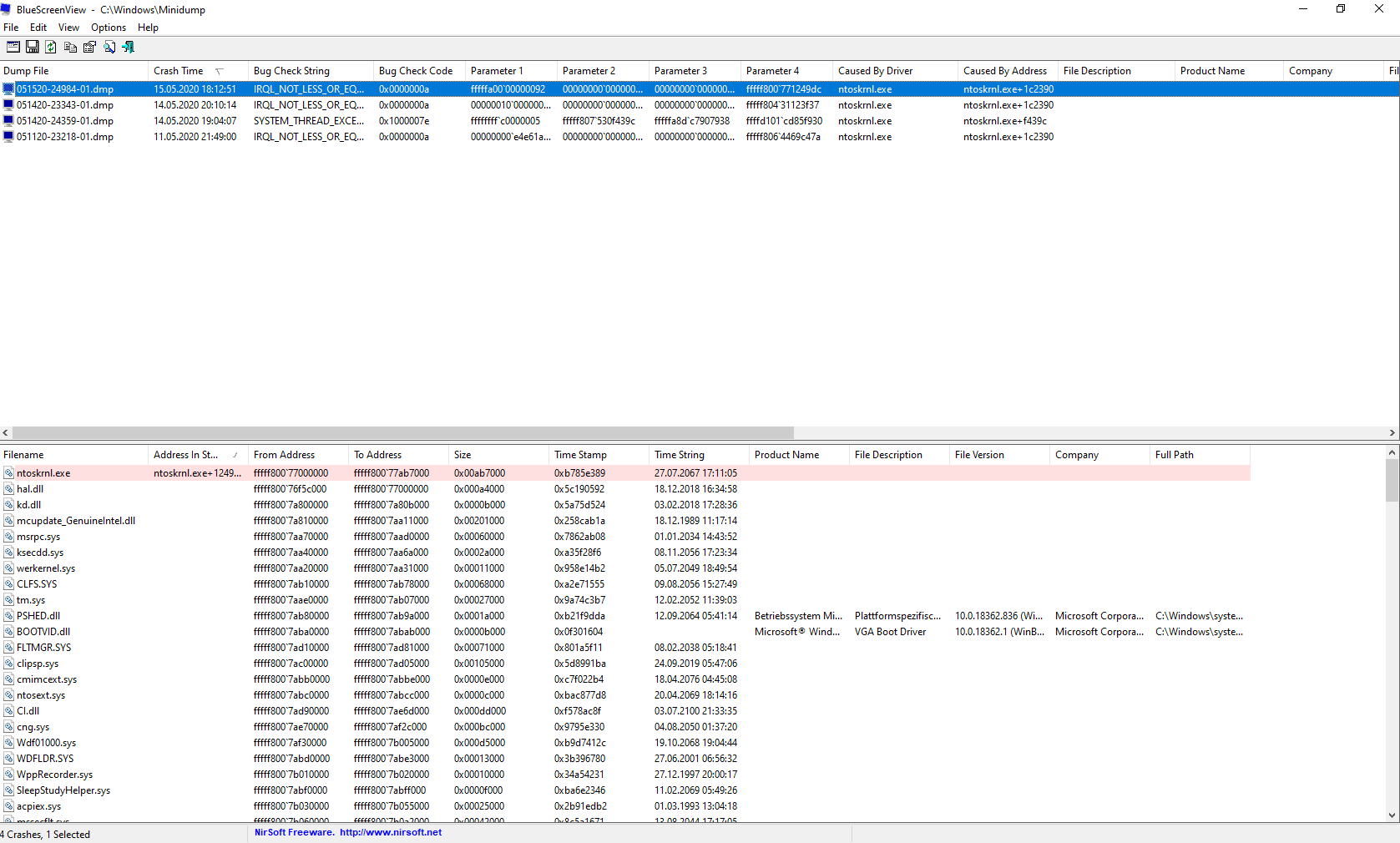
Task: Click the tm.sys file icon
Action: pyautogui.click(x=9, y=600)
